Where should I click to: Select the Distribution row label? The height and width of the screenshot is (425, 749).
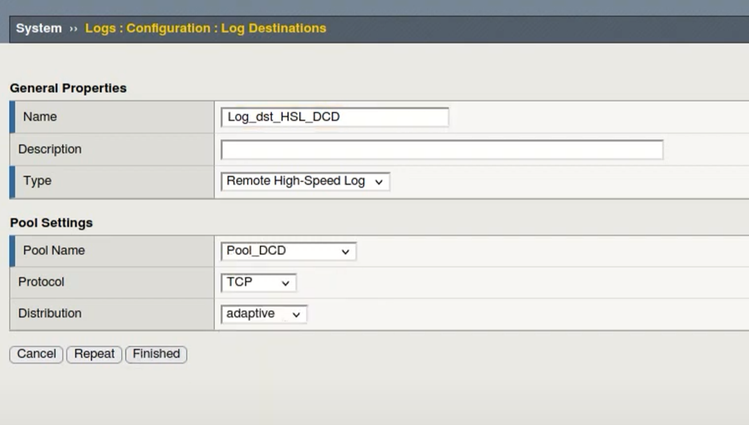(x=50, y=313)
